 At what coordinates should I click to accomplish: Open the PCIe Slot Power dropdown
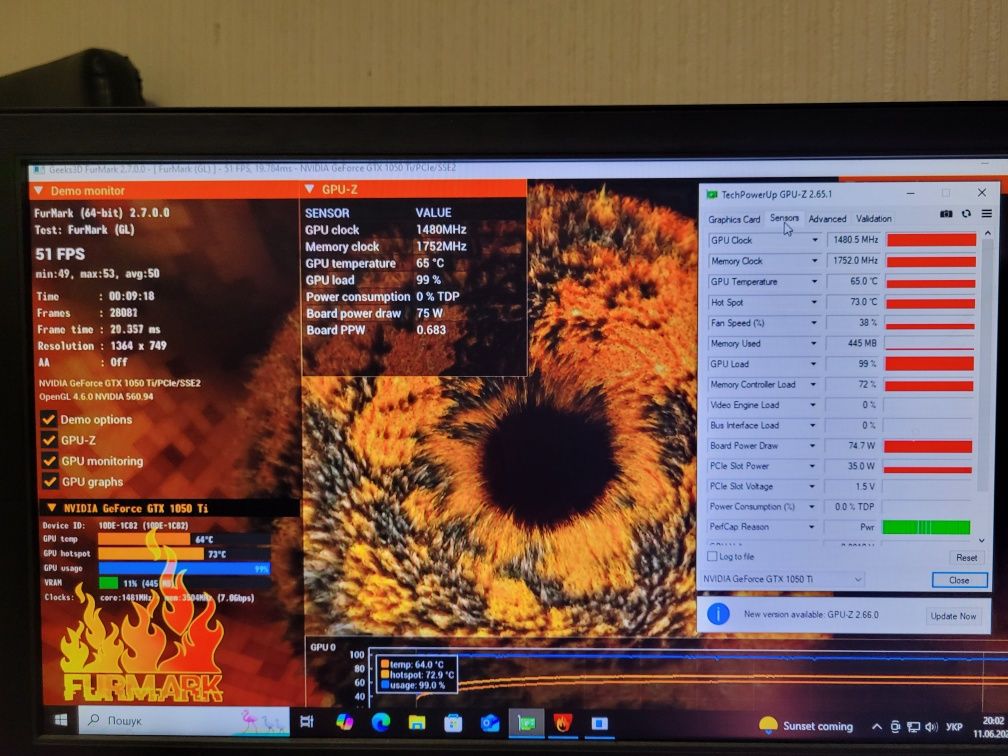(812, 466)
